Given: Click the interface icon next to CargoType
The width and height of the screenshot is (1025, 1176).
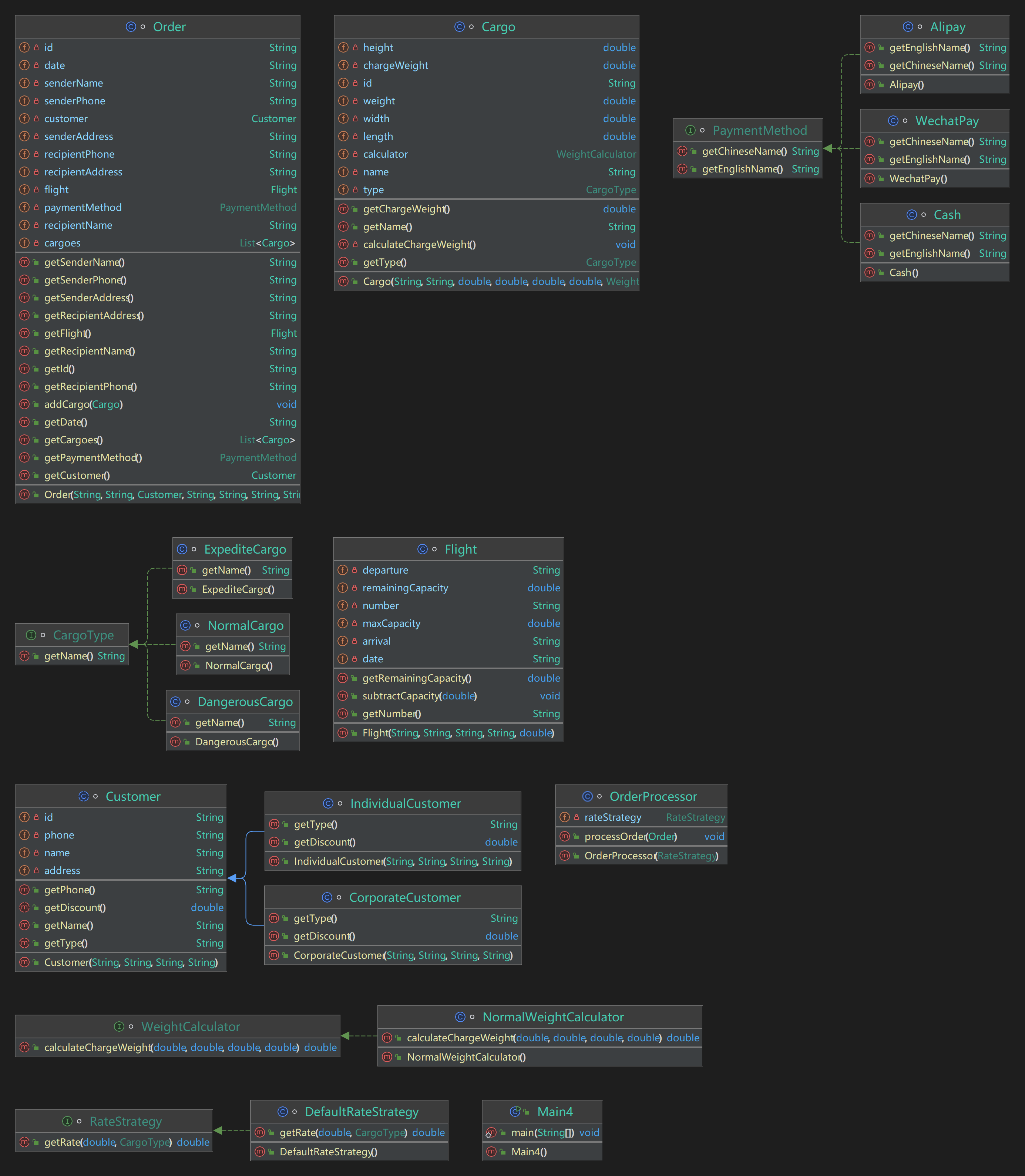Looking at the screenshot, I should point(31,635).
